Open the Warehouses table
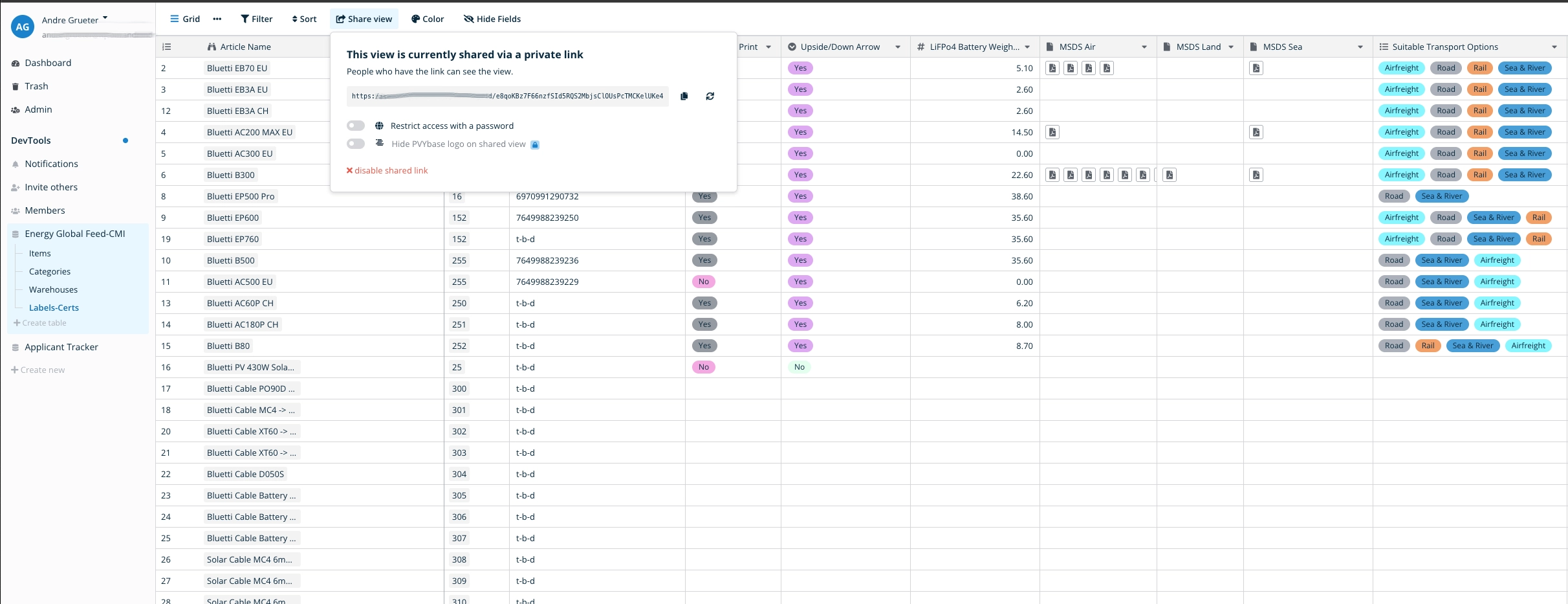Image resolution: width=1568 pixels, height=604 pixels. click(x=53, y=289)
